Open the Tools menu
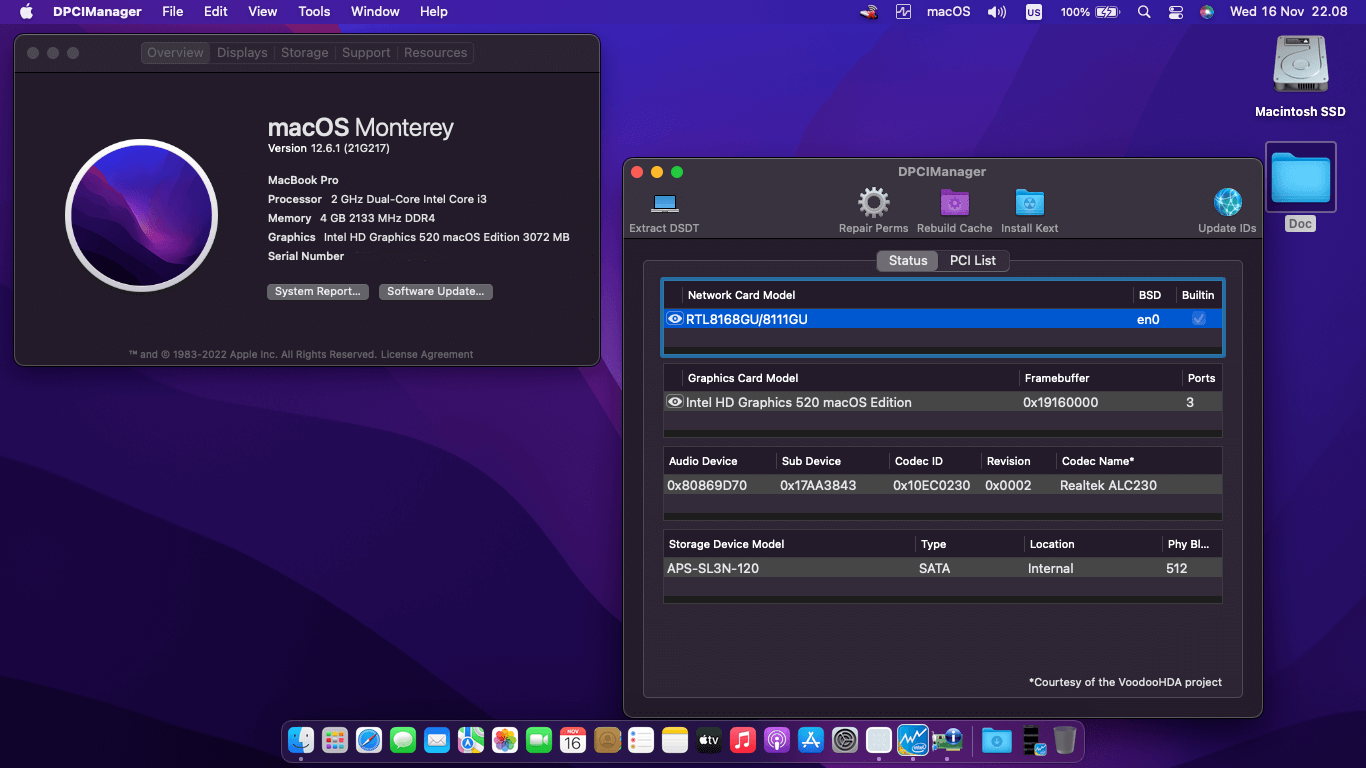This screenshot has height=768, width=1366. pyautogui.click(x=314, y=12)
